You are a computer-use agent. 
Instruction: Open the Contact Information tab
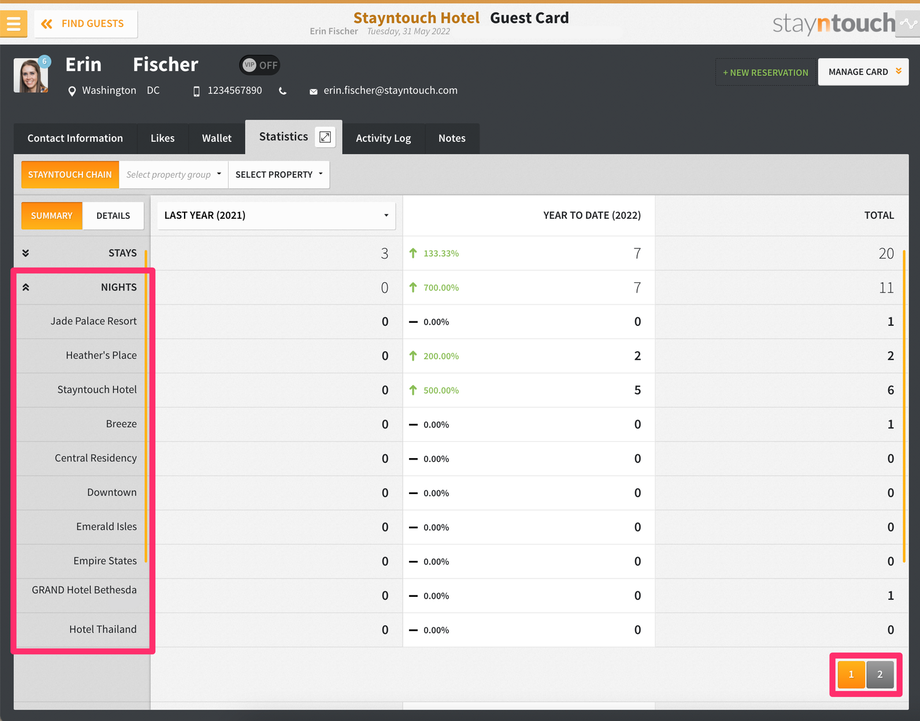[x=75, y=138]
